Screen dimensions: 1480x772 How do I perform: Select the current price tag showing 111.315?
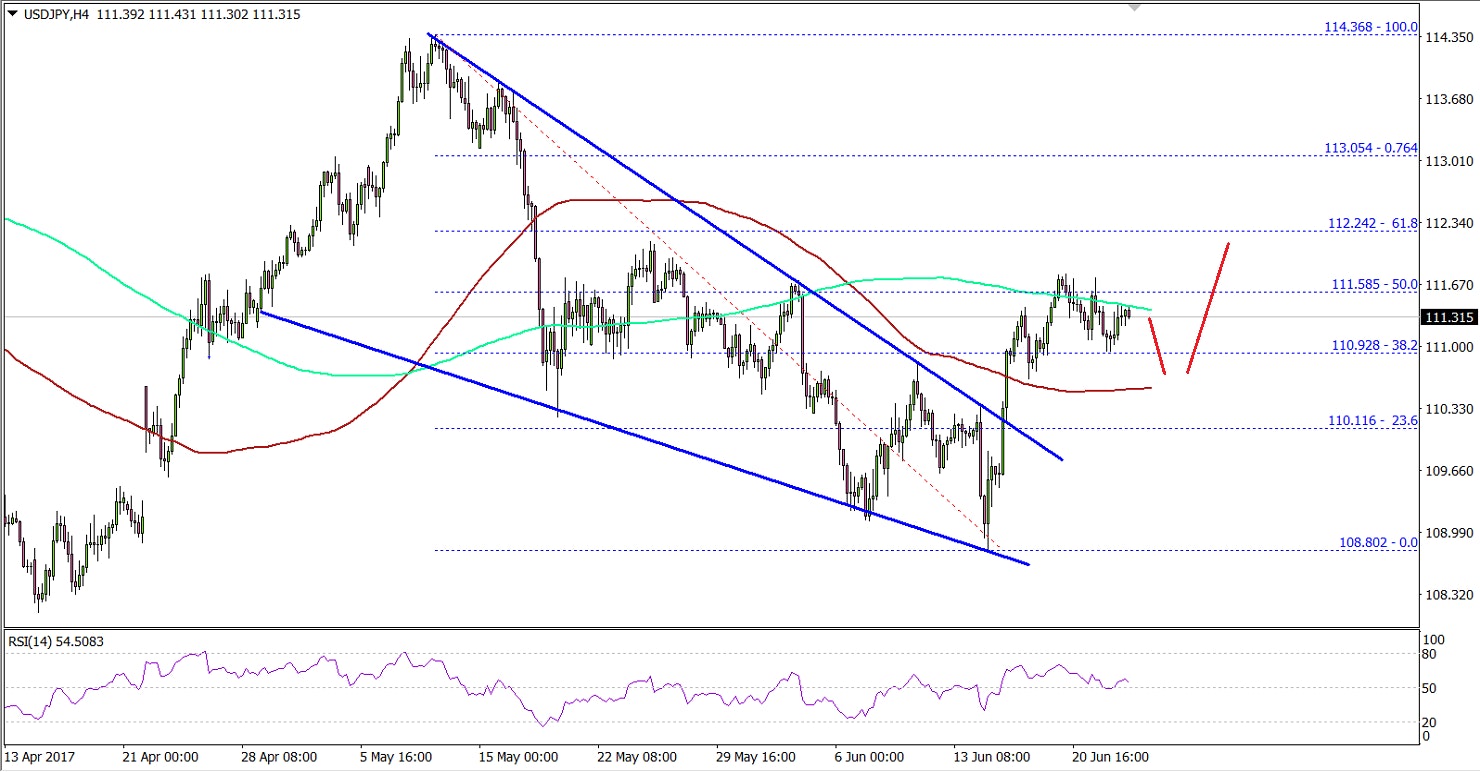point(1448,316)
